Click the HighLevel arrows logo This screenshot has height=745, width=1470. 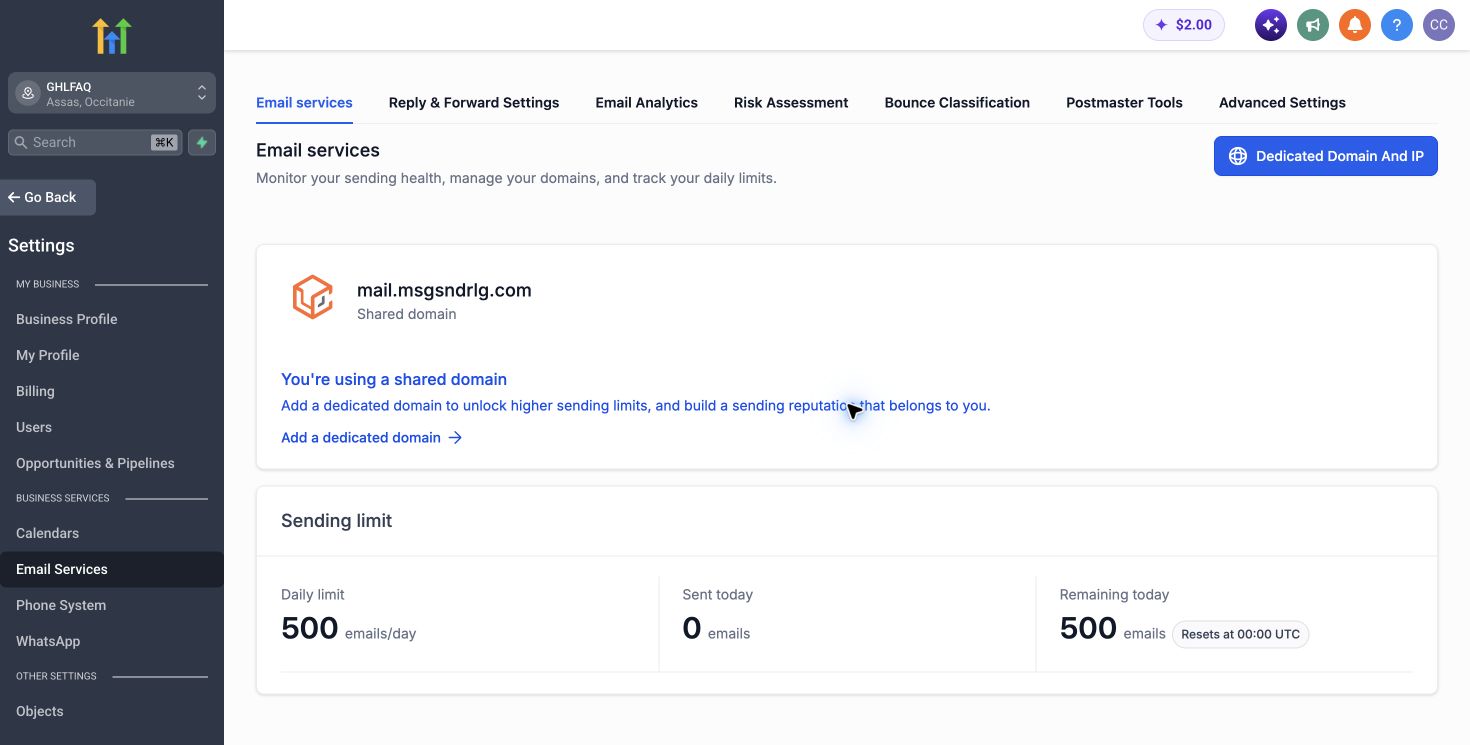(x=112, y=36)
